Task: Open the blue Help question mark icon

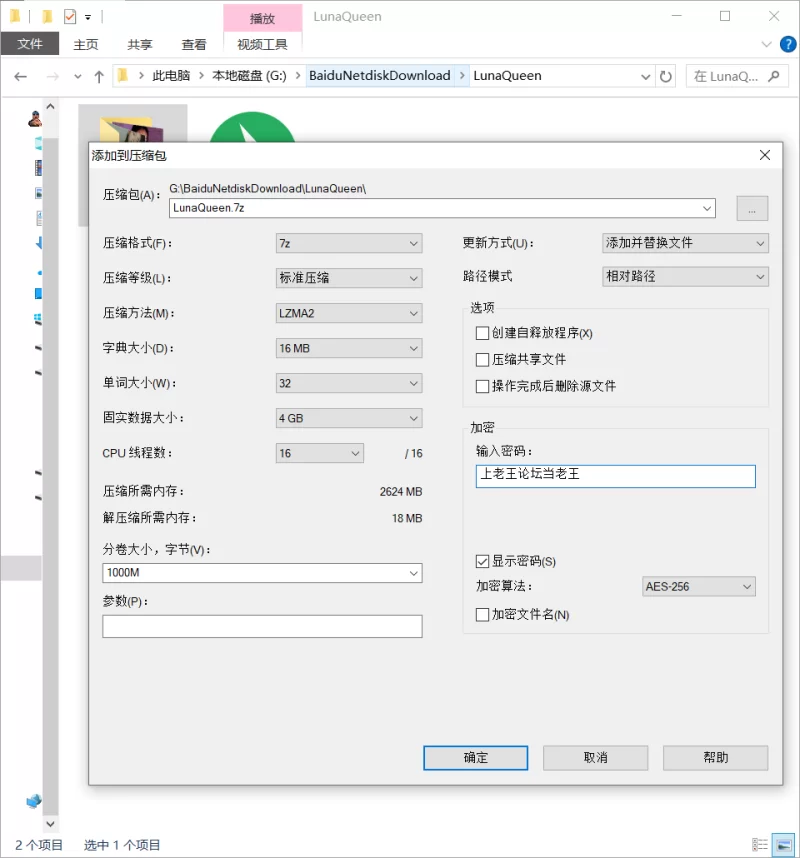Action: click(x=786, y=44)
